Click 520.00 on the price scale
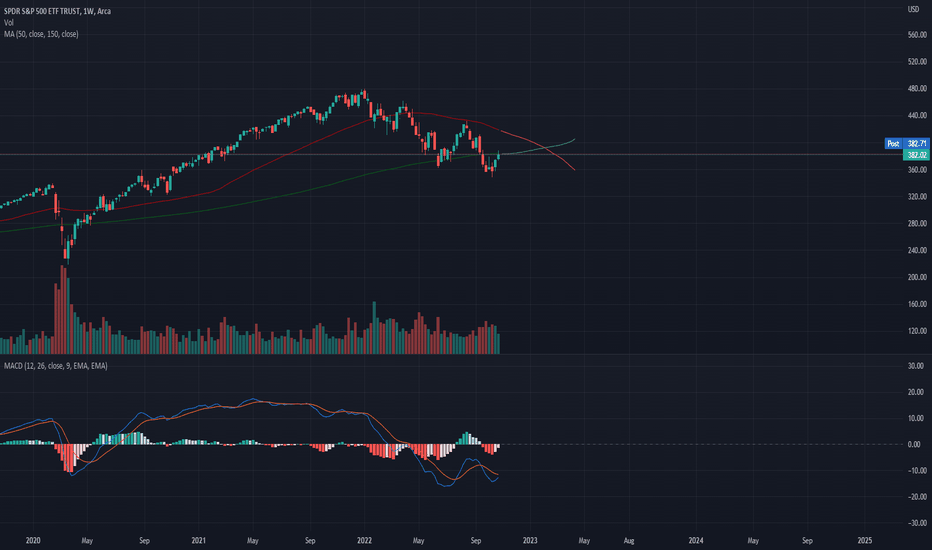The height and width of the screenshot is (550, 932). coord(917,62)
